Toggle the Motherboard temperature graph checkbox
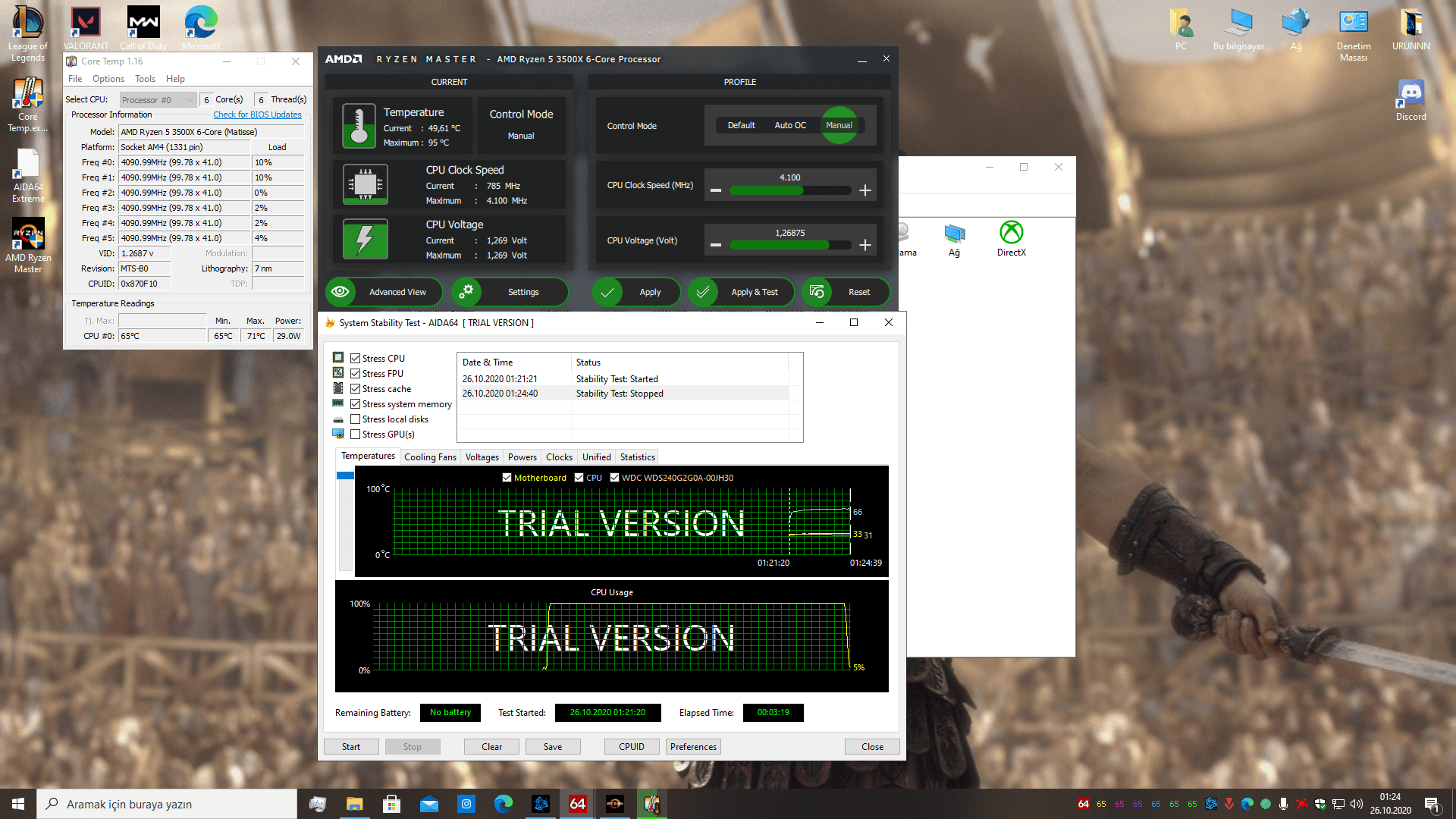This screenshot has height=819, width=1456. (x=507, y=478)
